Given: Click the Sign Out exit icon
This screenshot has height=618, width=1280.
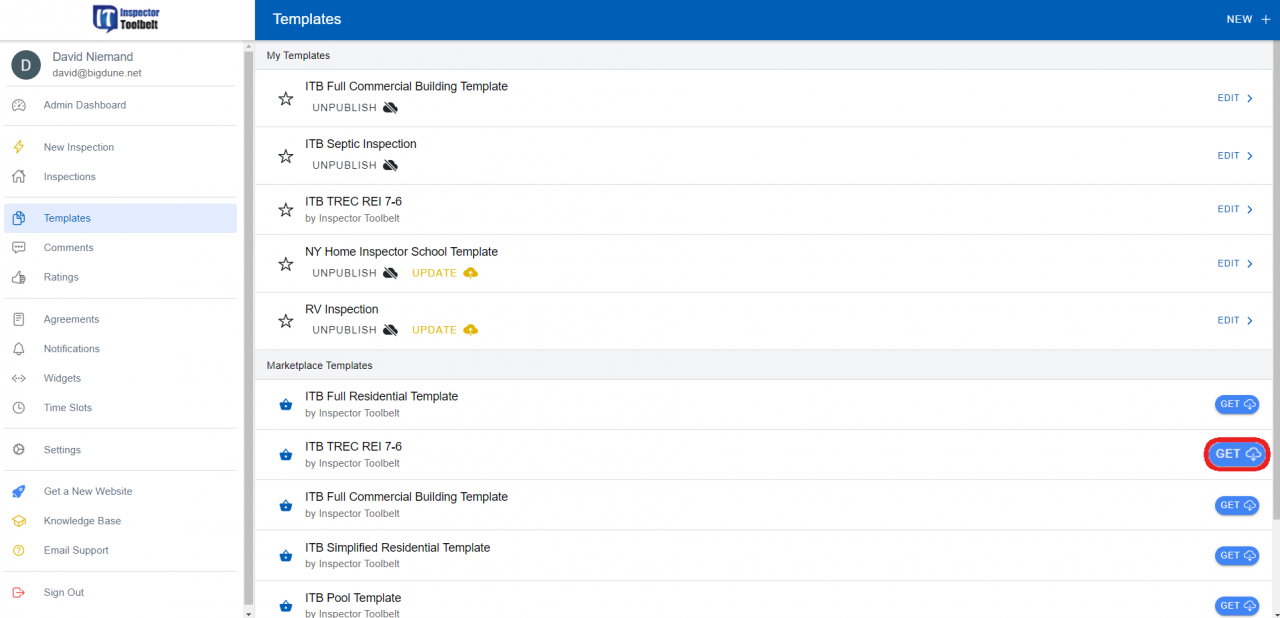Looking at the screenshot, I should tap(20, 592).
